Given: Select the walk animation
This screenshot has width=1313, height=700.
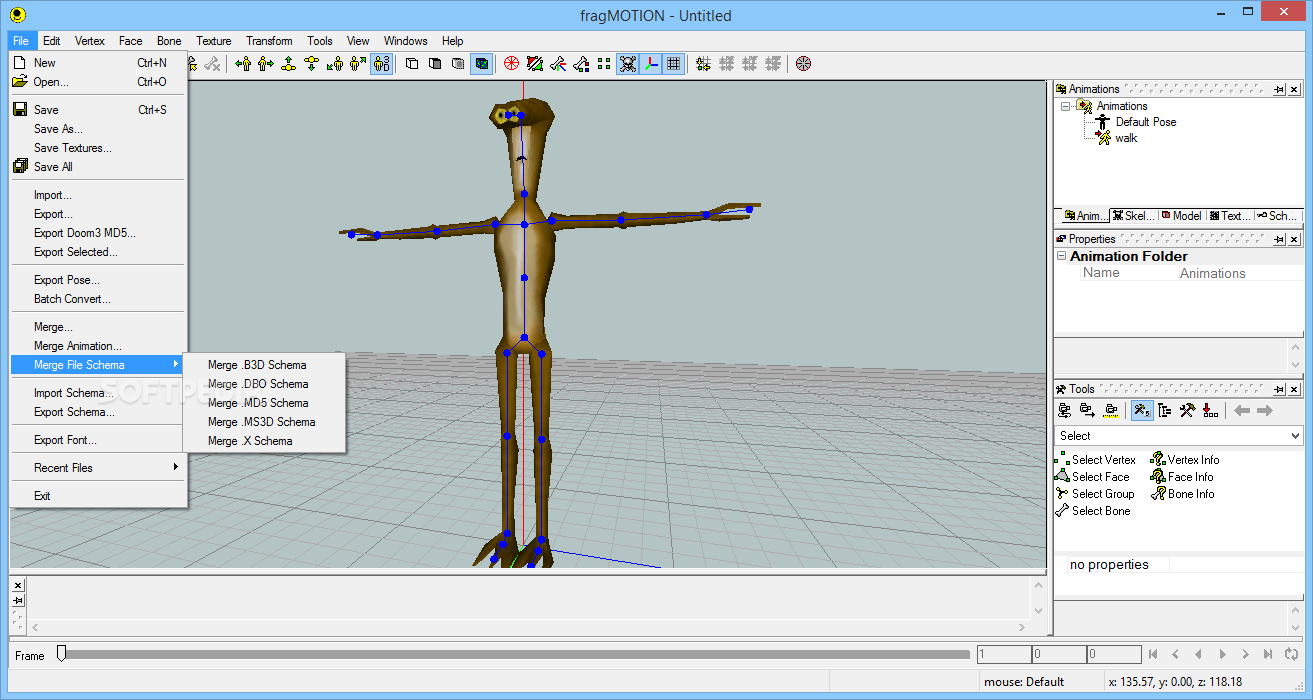Looking at the screenshot, I should pyautogui.click(x=1126, y=138).
